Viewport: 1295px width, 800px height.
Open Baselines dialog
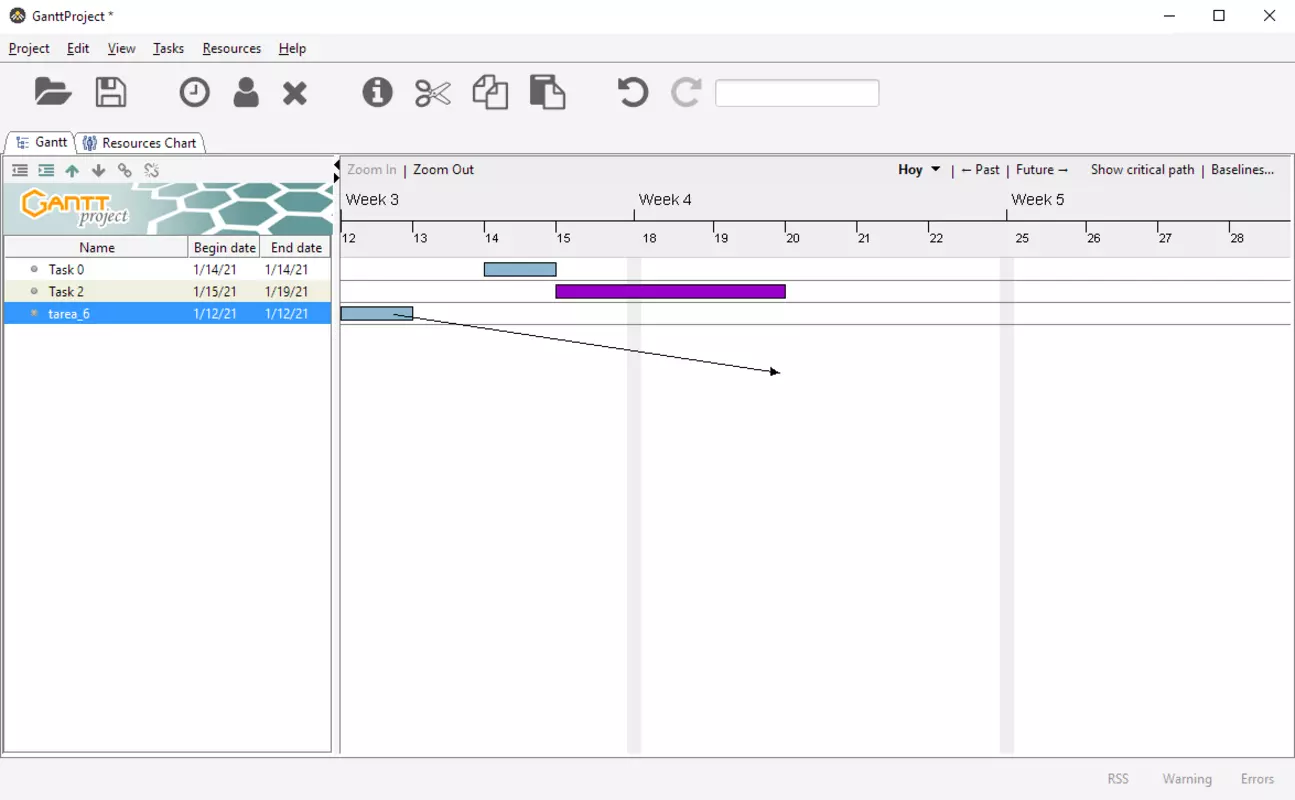tap(1242, 170)
